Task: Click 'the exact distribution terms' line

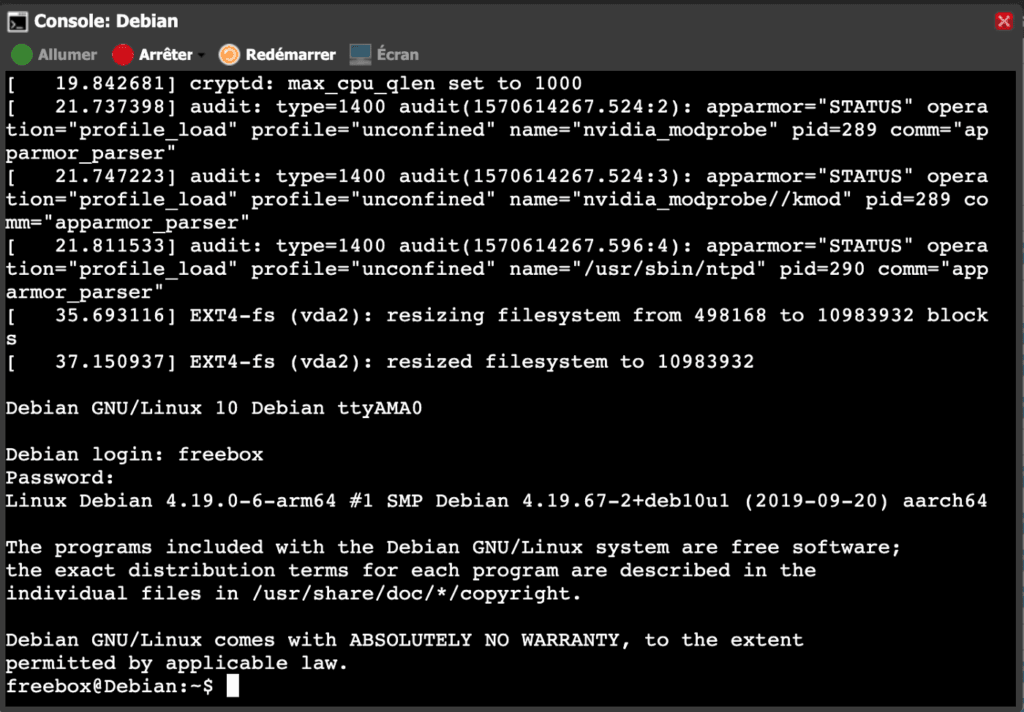Action: tap(411, 570)
